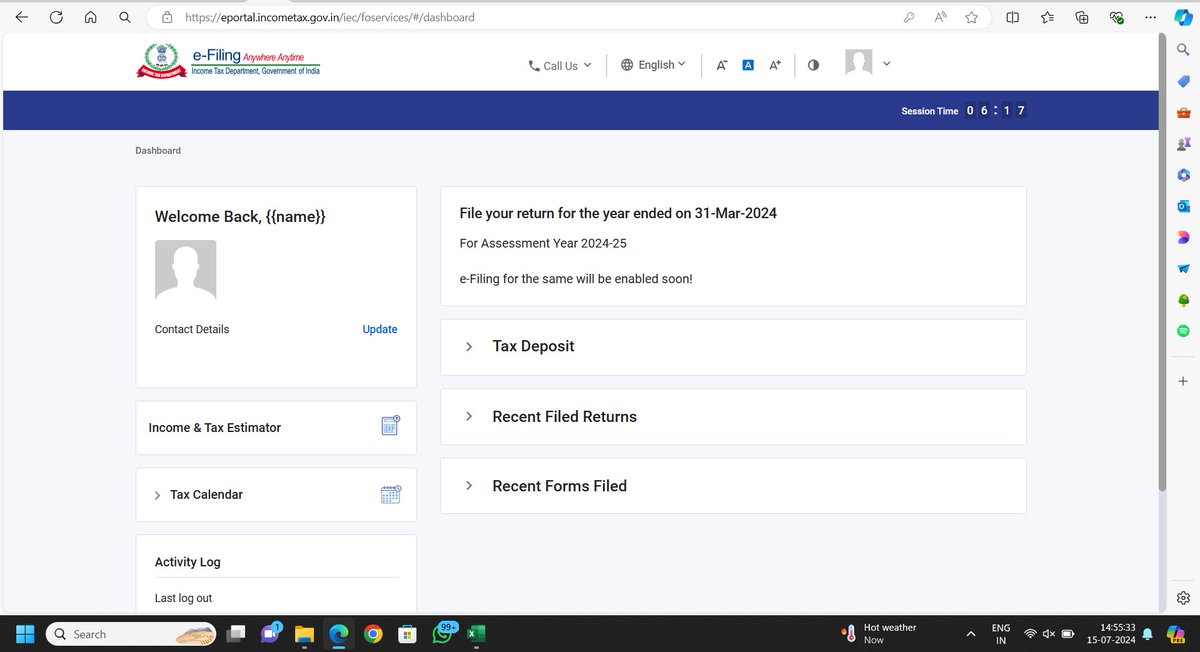Click the browser Home icon

90,17
